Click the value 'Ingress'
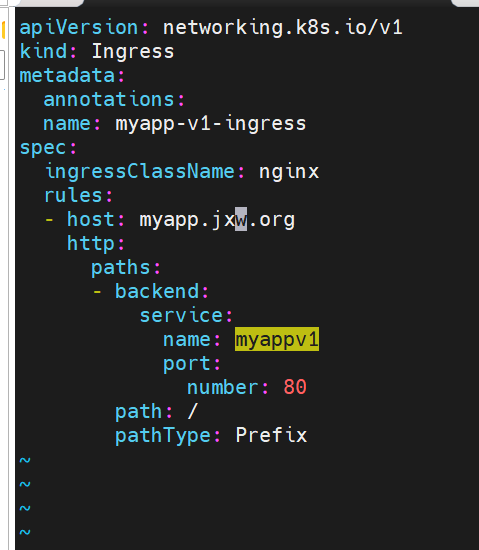 click(x=133, y=52)
